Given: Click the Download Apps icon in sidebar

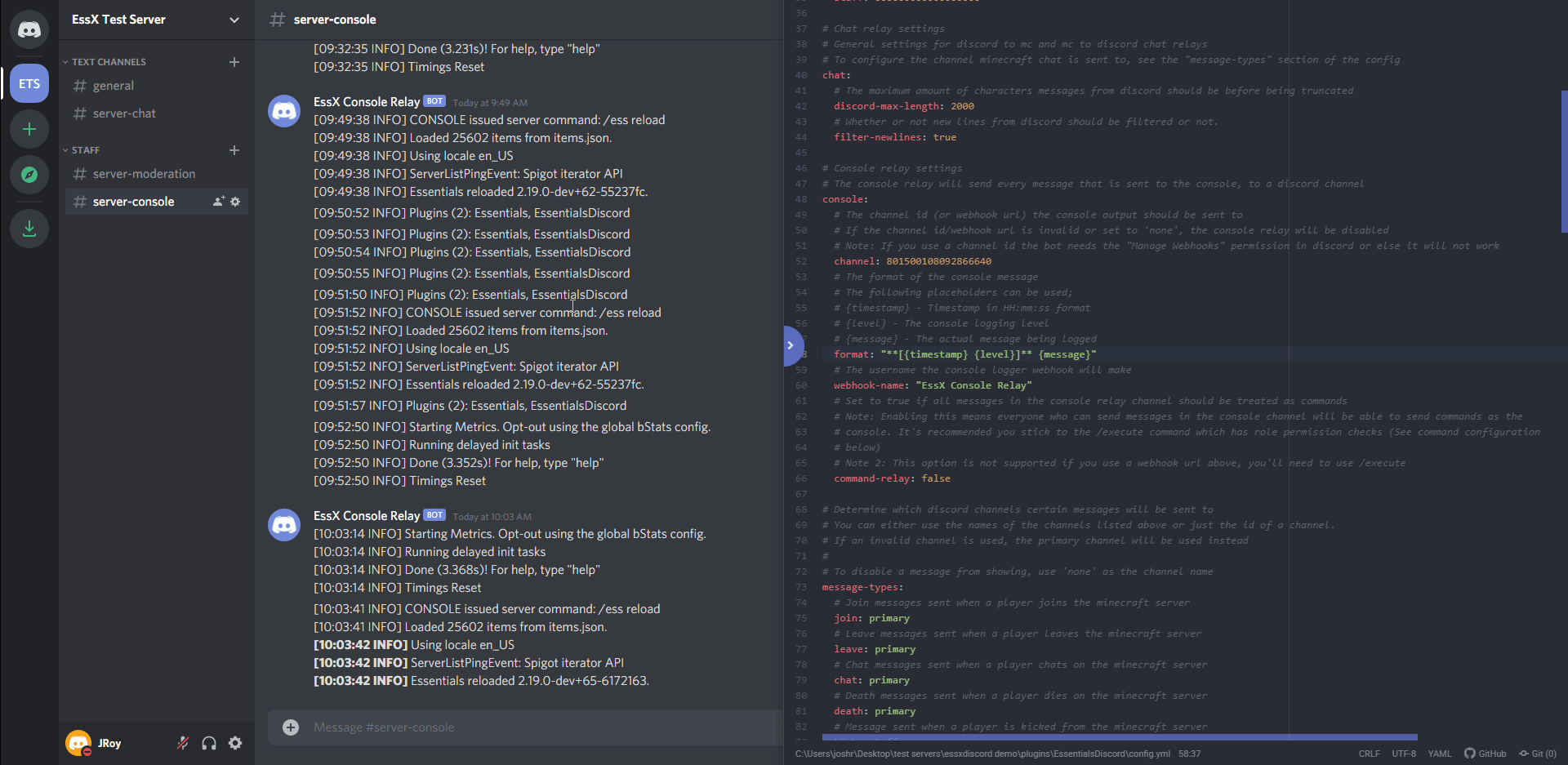Looking at the screenshot, I should tap(29, 228).
